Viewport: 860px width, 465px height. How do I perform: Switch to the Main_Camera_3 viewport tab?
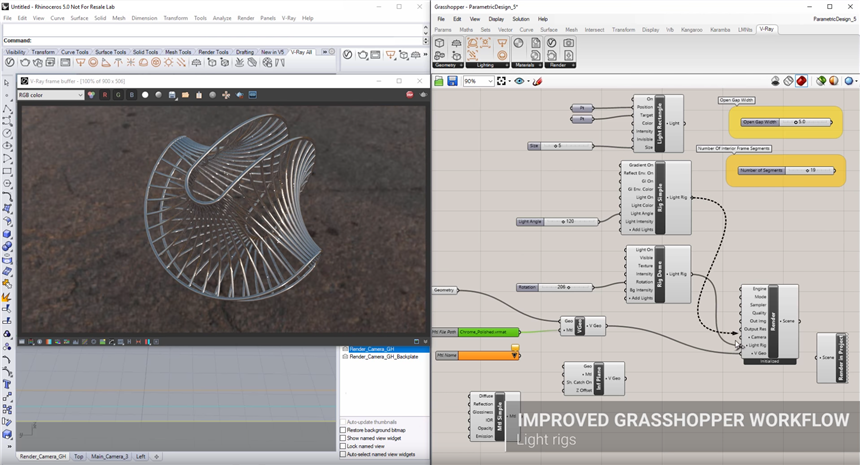pos(110,456)
